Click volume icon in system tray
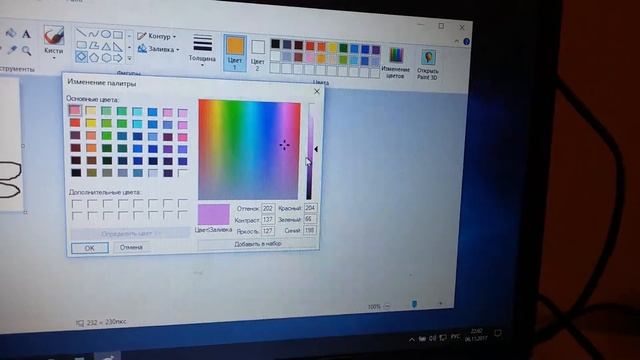The width and height of the screenshot is (640, 360). click(432, 338)
